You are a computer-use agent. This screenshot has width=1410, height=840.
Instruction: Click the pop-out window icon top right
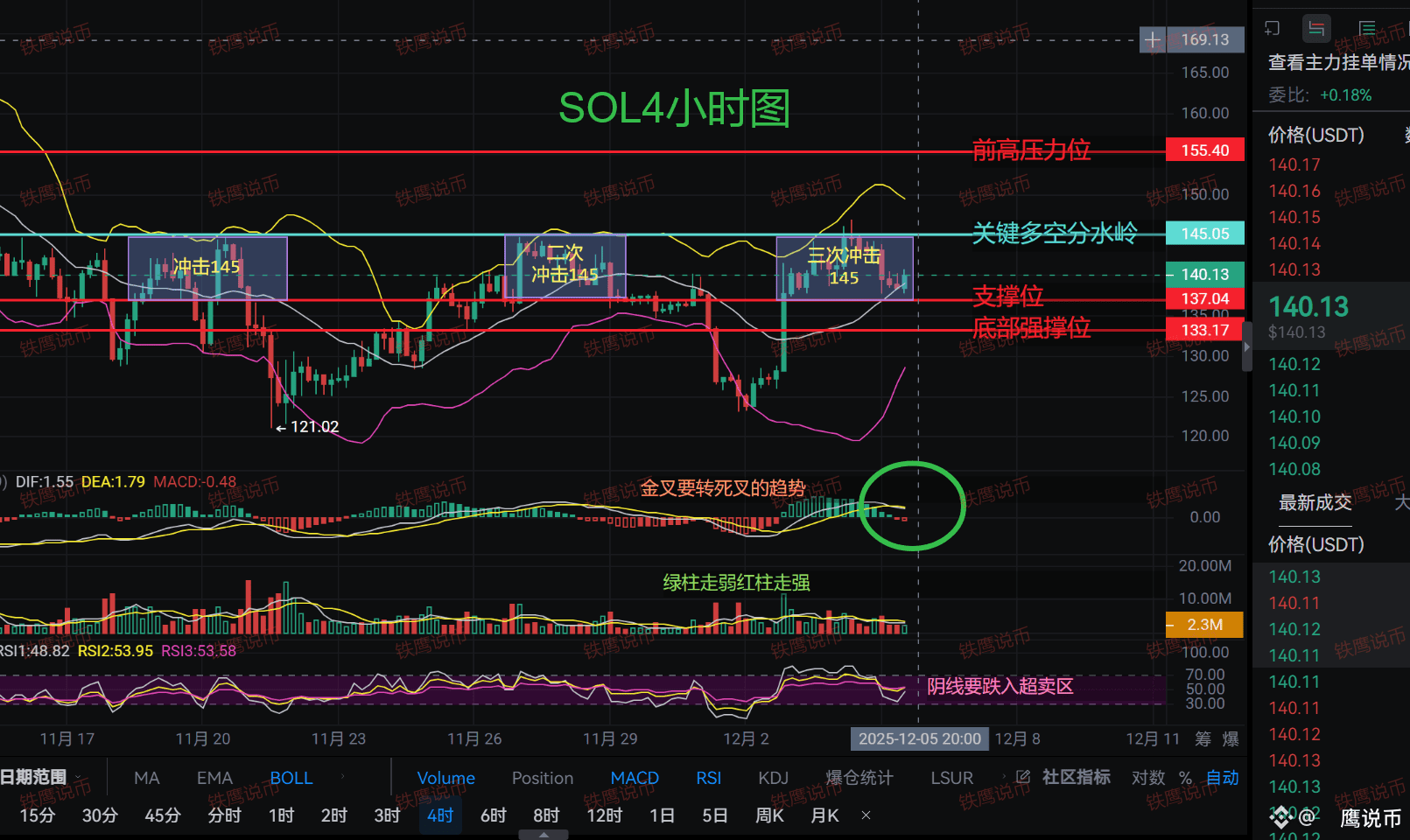[x=1272, y=28]
